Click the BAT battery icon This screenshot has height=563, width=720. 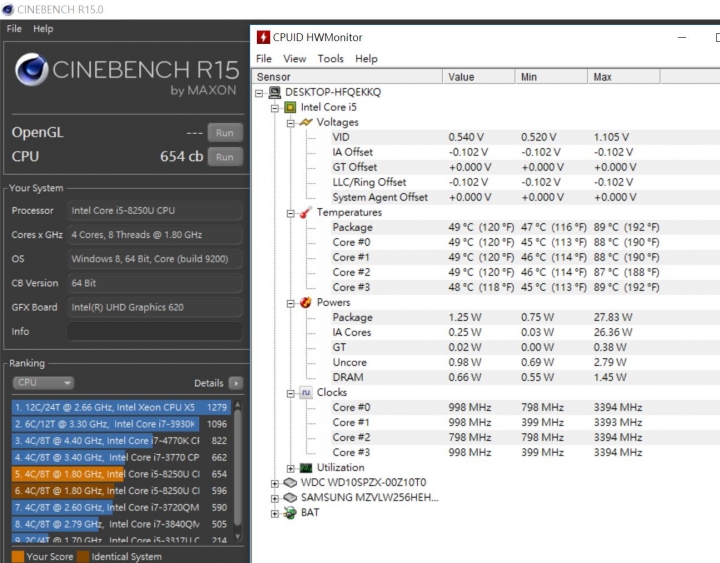[x=290, y=512]
